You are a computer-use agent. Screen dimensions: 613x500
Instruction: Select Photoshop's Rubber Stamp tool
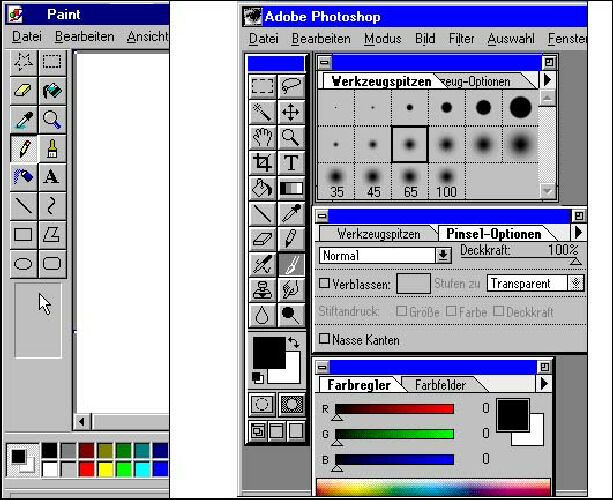pyautogui.click(x=262, y=290)
